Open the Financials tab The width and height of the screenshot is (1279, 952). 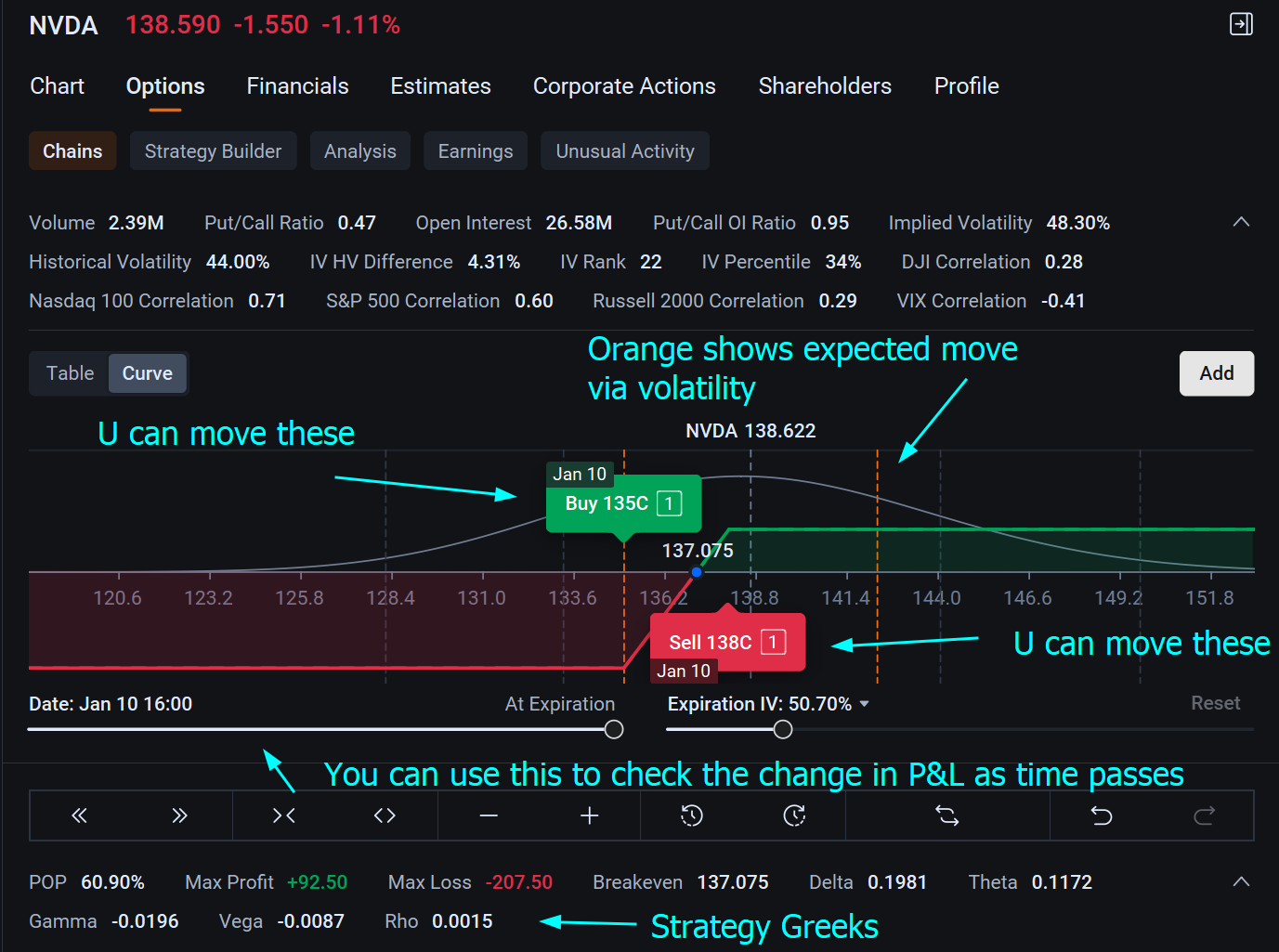tap(297, 86)
